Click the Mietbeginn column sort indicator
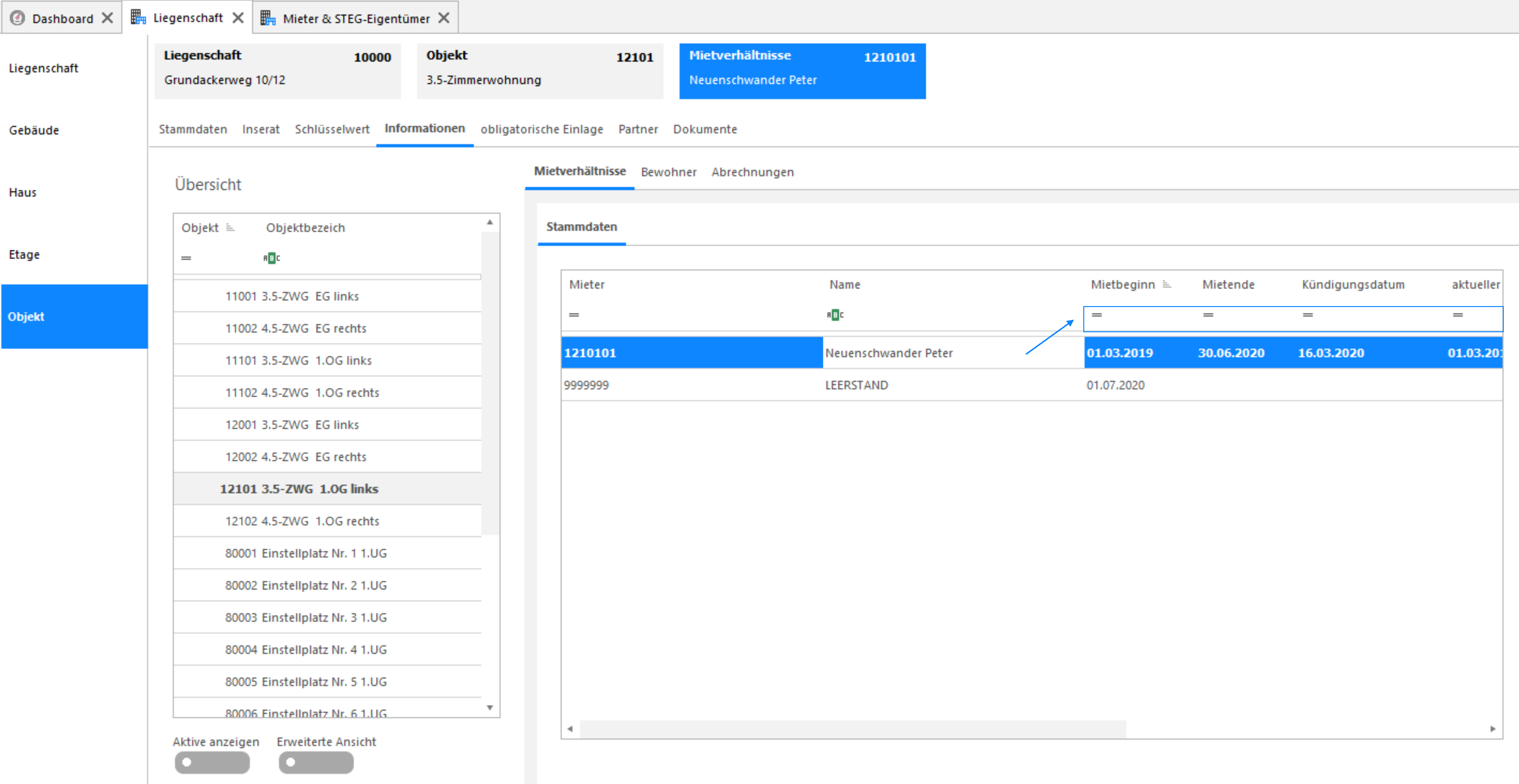This screenshot has width=1519, height=784. (1166, 284)
